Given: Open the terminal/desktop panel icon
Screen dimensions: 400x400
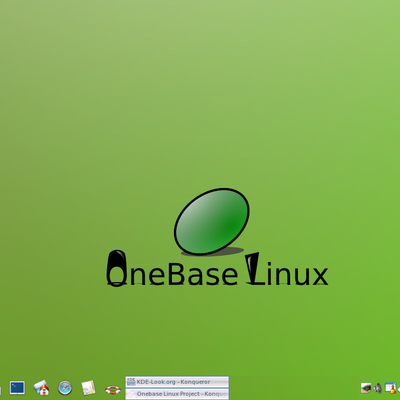Looking at the screenshot, I should [x=17, y=388].
